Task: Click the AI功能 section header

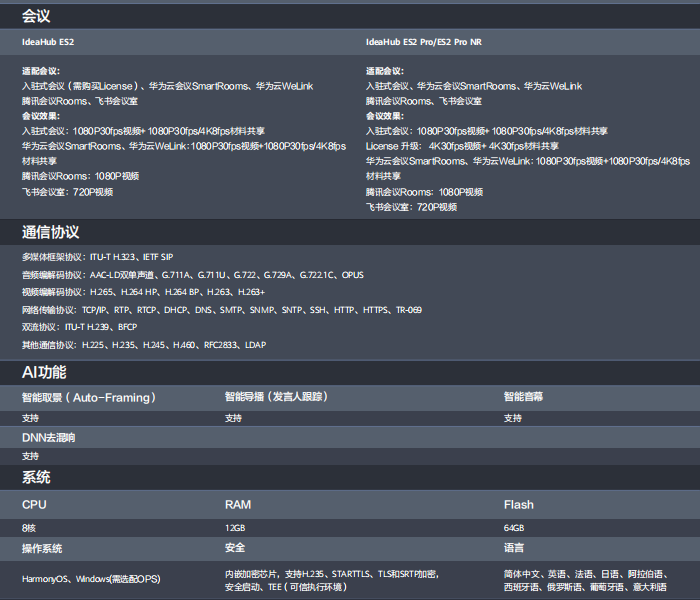Action: tap(44, 372)
